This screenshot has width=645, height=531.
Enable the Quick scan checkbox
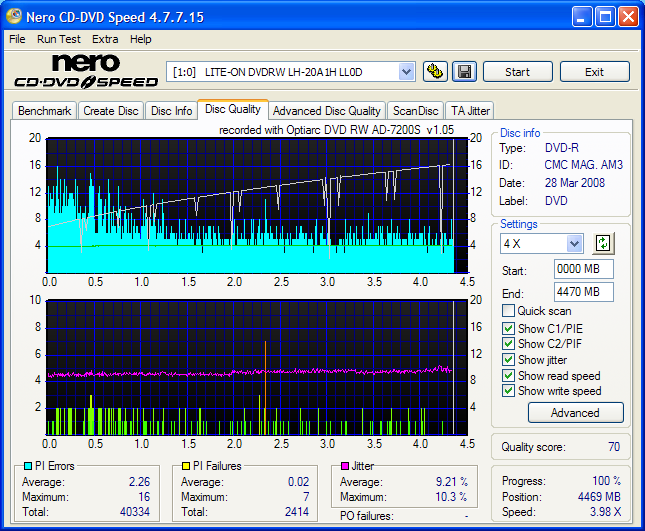coord(509,311)
